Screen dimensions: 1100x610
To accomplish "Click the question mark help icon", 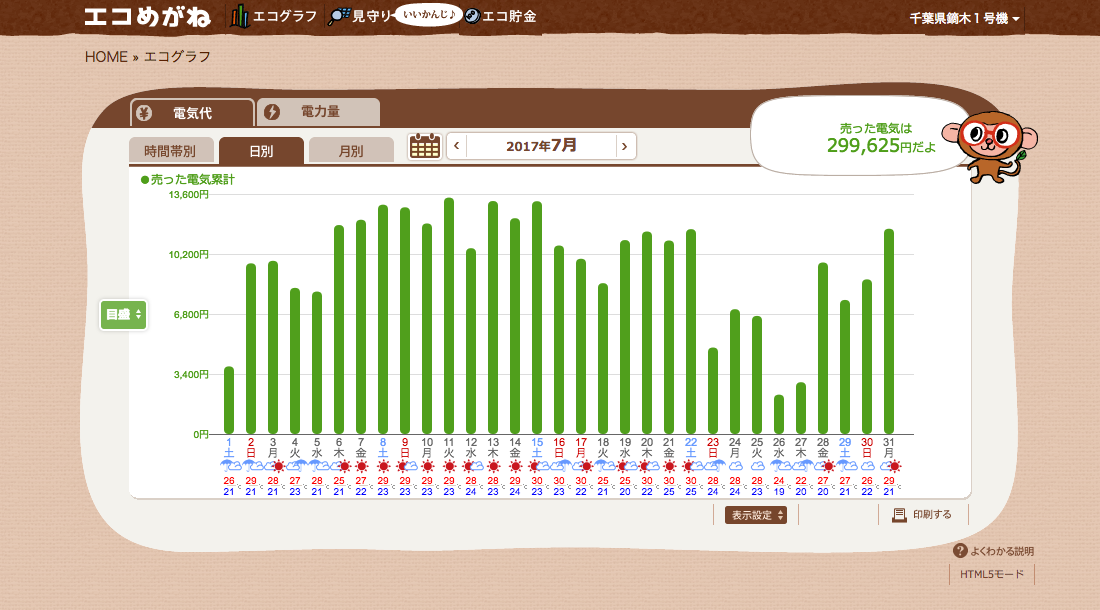I will (960, 550).
